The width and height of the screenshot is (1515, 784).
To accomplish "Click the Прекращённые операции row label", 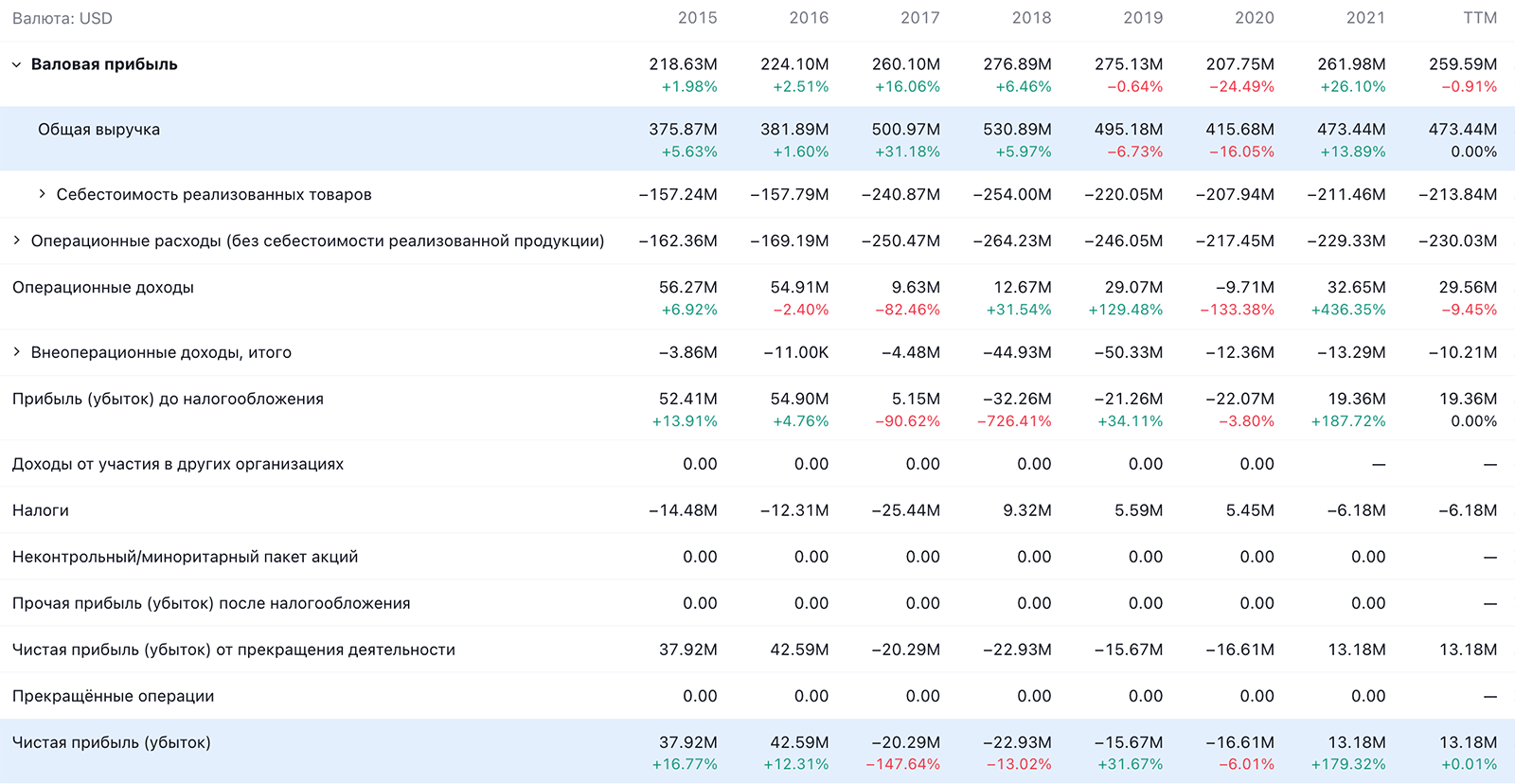I will point(113,696).
